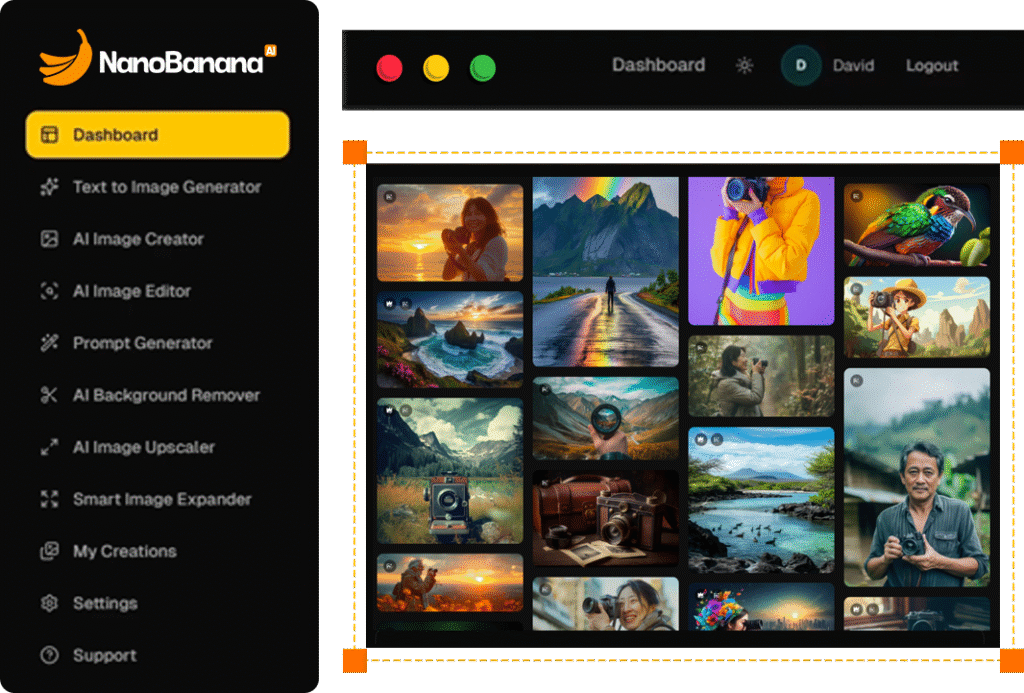Click the Settings gear icon in sidebar

coord(49,603)
